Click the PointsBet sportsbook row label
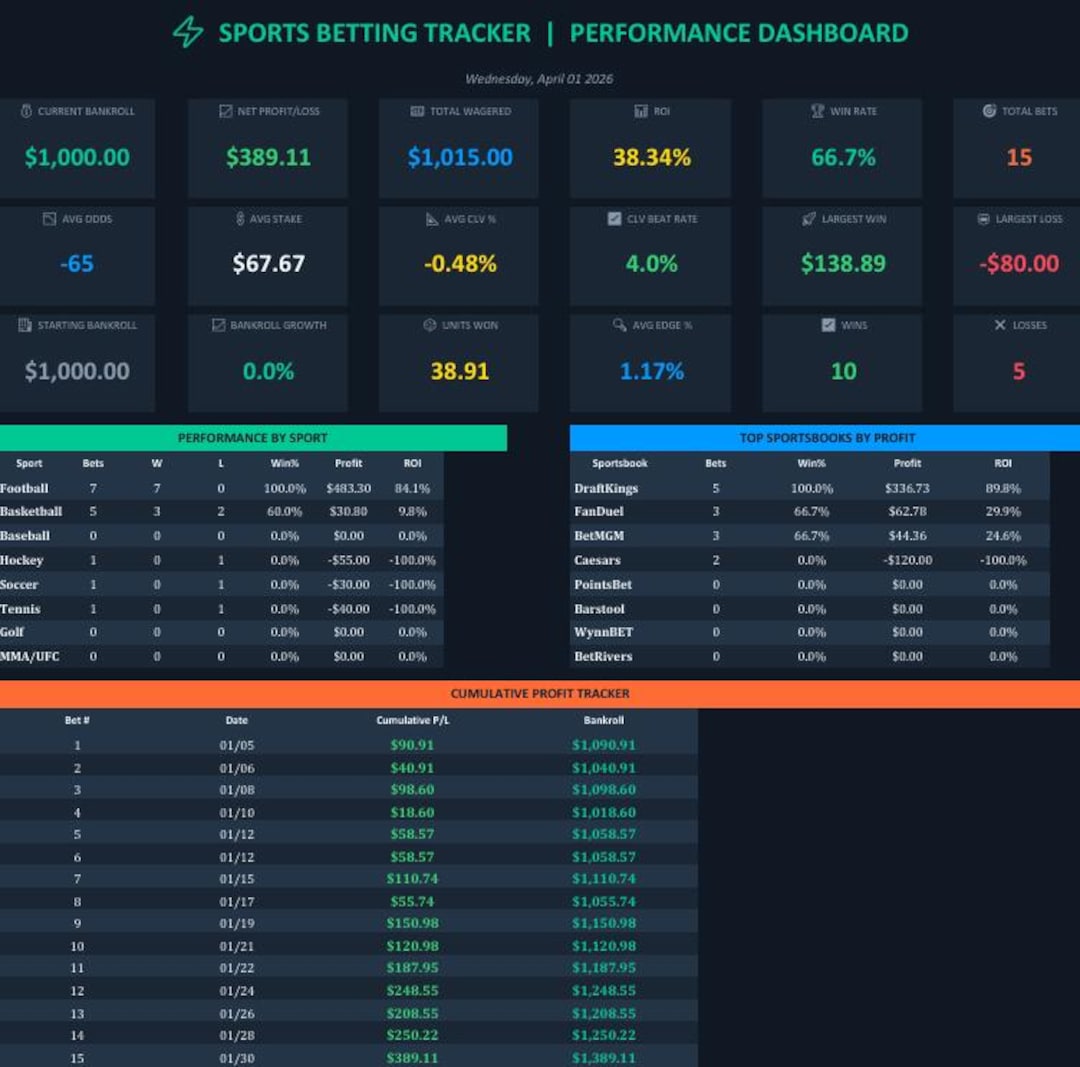The image size is (1080, 1067). pos(603,585)
